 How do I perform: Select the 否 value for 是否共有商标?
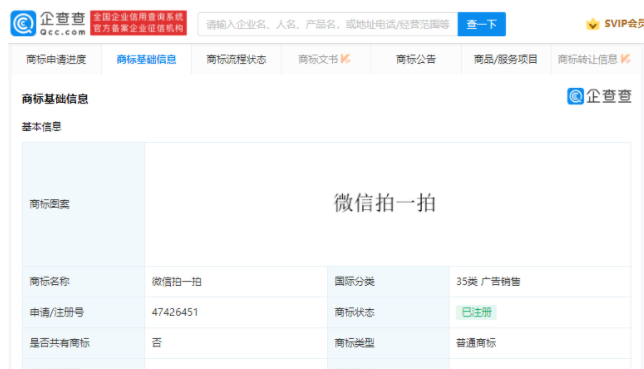(156, 343)
